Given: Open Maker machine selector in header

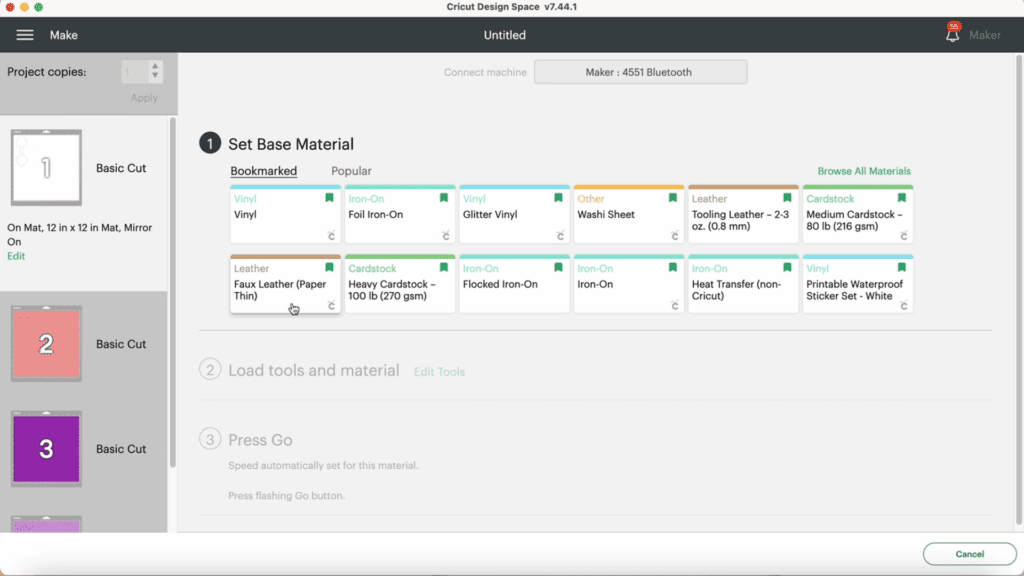Looking at the screenshot, I should (984, 35).
